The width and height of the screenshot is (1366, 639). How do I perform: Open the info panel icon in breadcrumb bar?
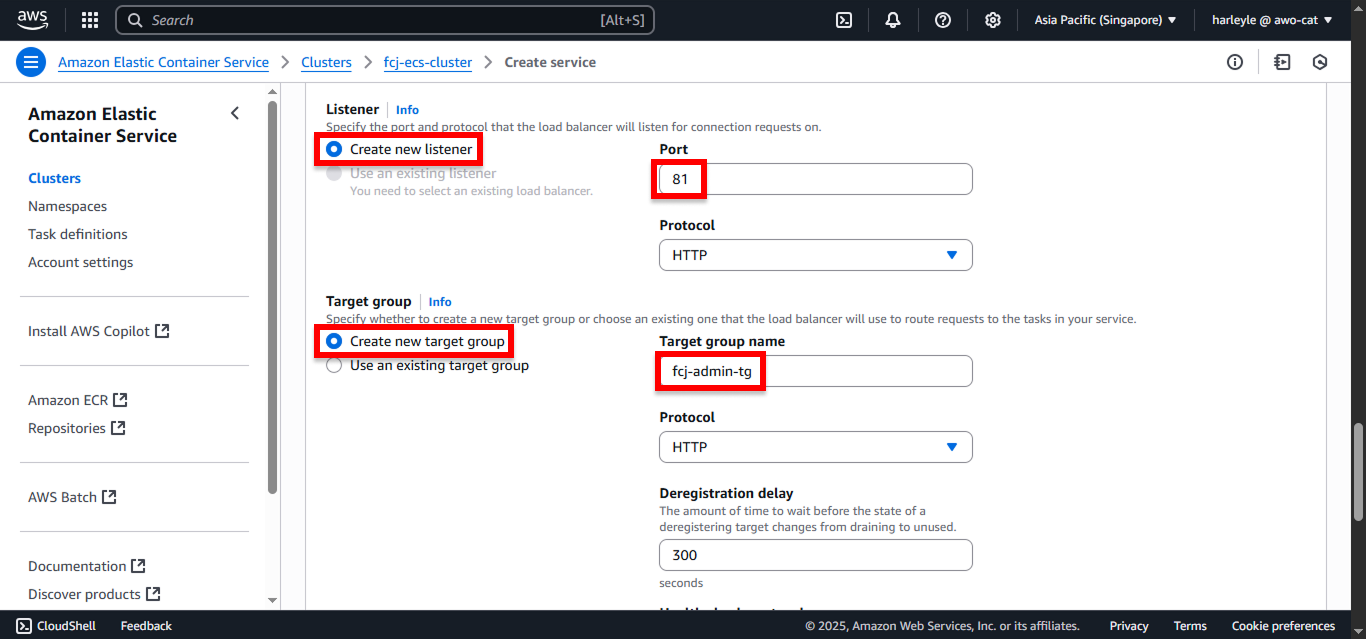point(1235,62)
